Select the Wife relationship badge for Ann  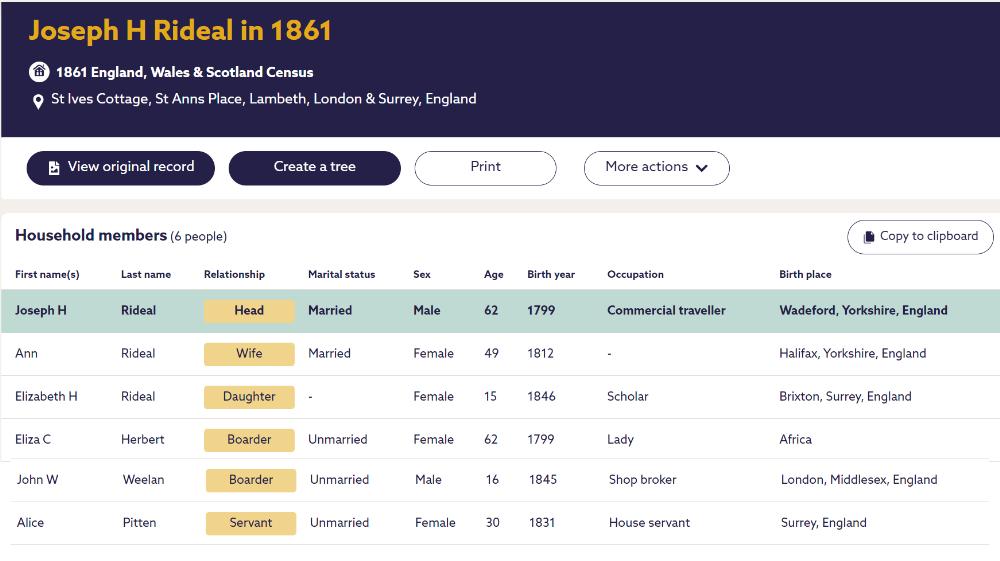[249, 354]
